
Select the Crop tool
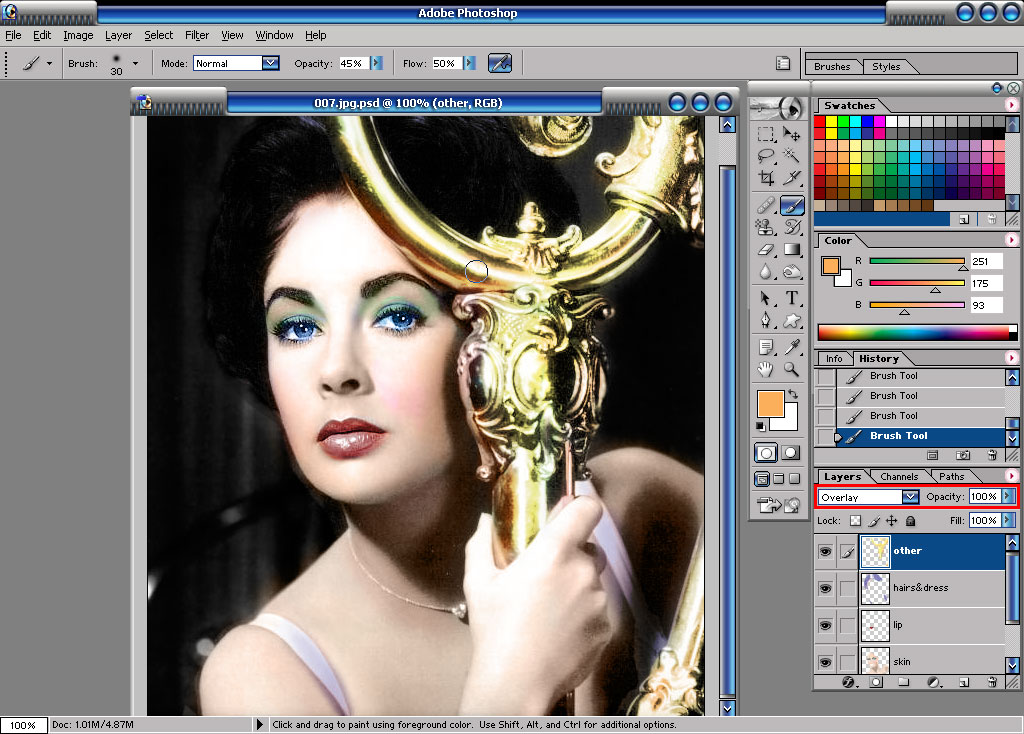pos(765,178)
